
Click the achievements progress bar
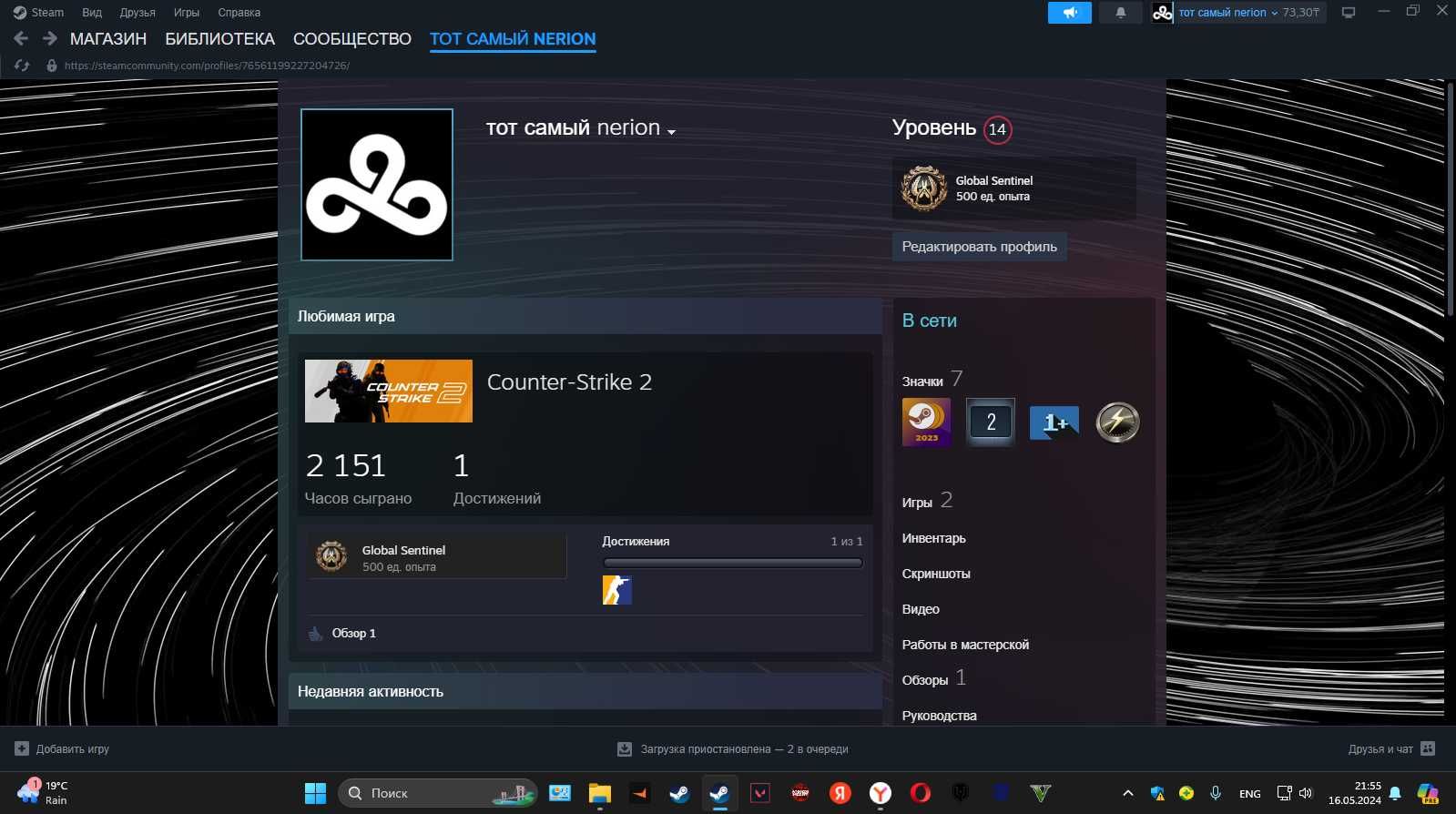(732, 563)
